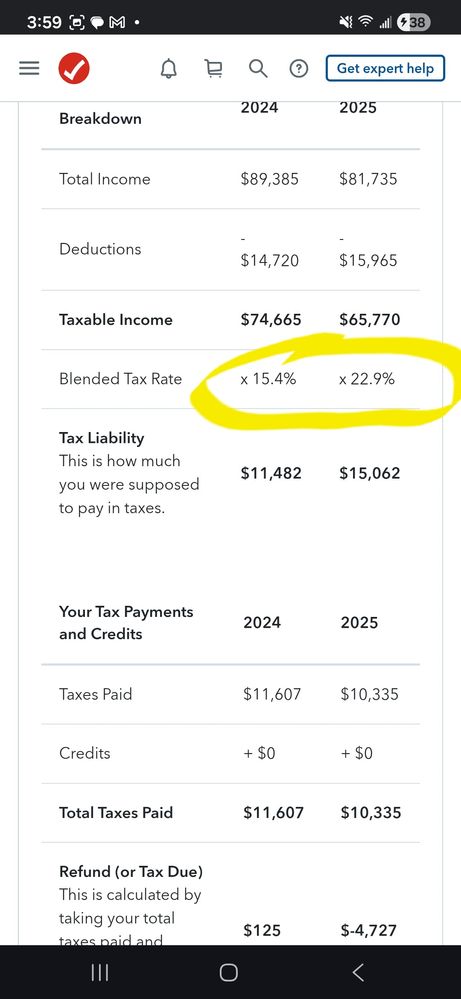Select the 2024 Blended Tax Rate value
The height and width of the screenshot is (999, 461).
click(268, 379)
